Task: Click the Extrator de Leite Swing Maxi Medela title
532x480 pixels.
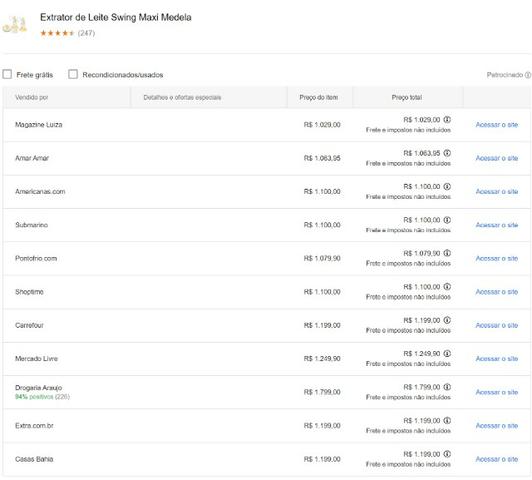Action: point(116,17)
